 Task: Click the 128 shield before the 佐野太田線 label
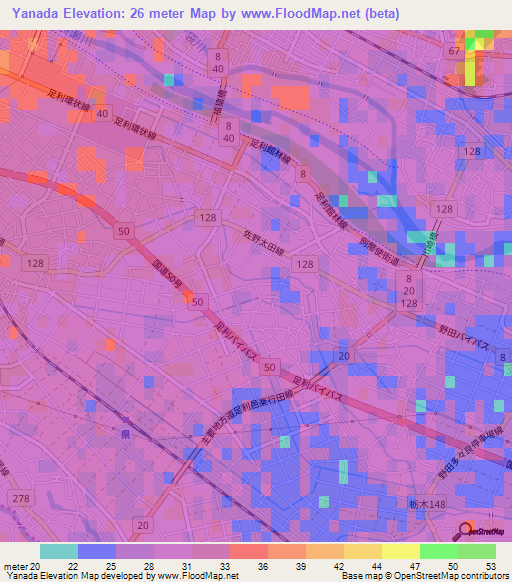tap(208, 218)
